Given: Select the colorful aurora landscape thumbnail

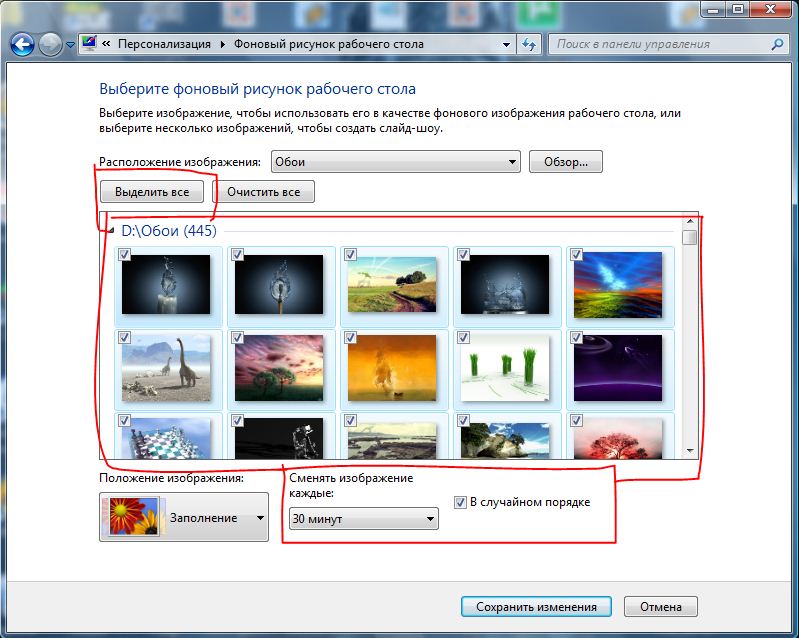Looking at the screenshot, I should point(618,284).
